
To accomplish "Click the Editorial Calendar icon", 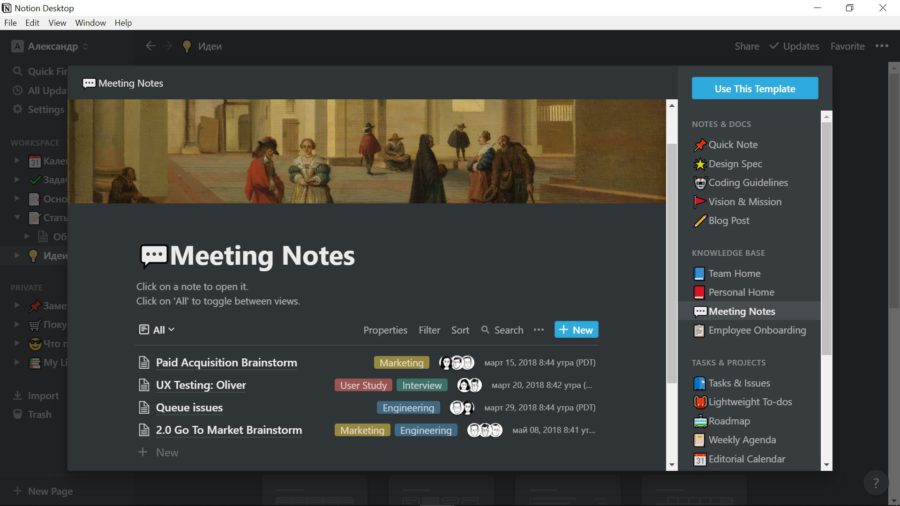I will [700, 459].
